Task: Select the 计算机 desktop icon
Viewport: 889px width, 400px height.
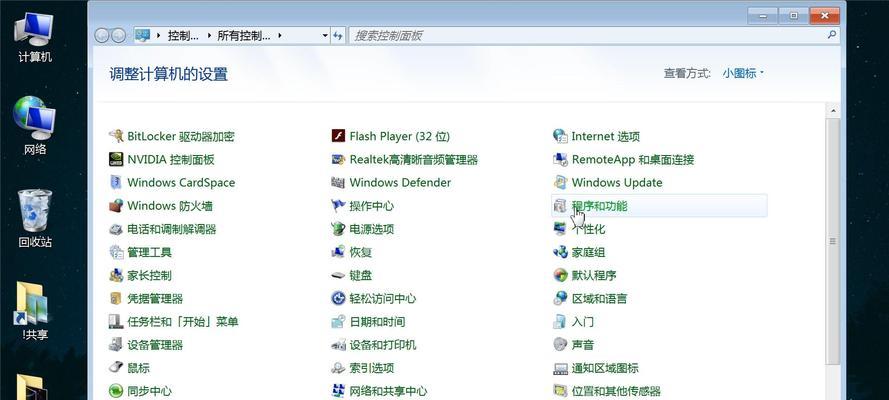Action: (x=35, y=37)
